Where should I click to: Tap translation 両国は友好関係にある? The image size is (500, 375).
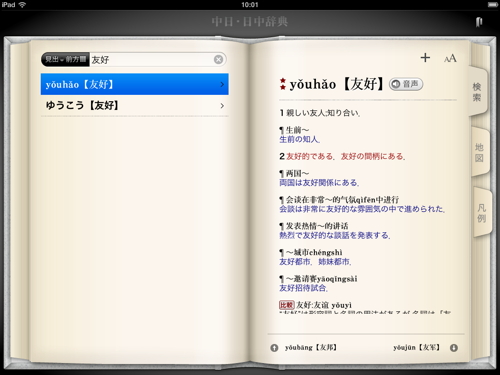(319, 183)
